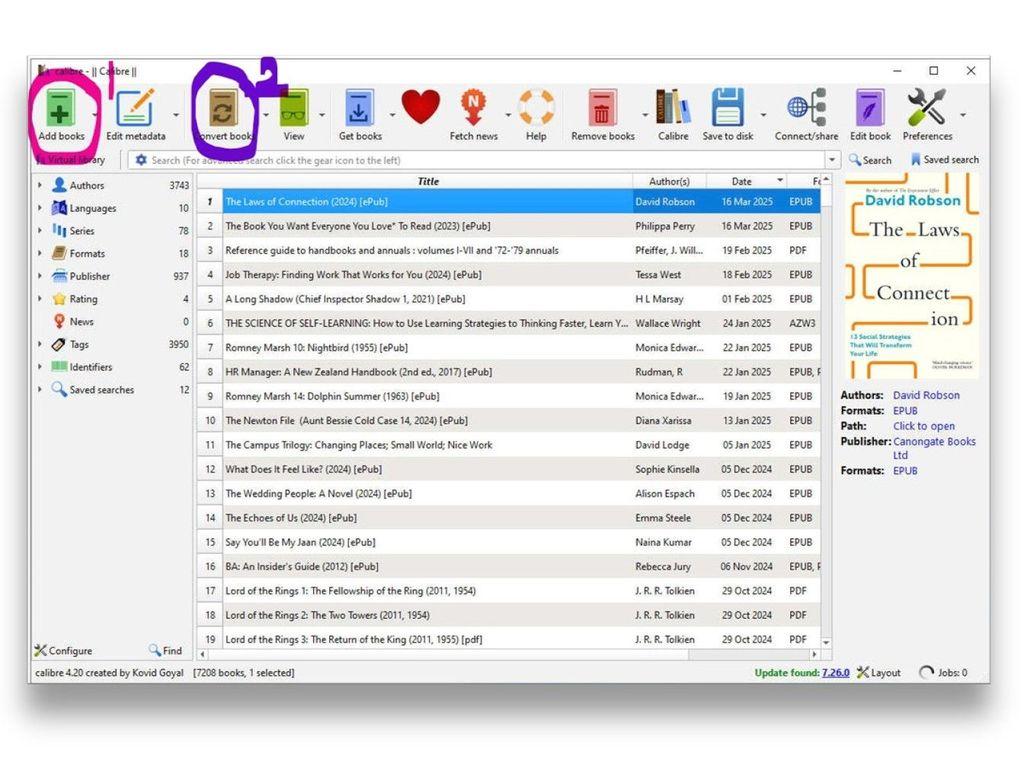Screen dimensions: 1024x768
Task: Open the dropdown arrow next to Remove books
Action: (645, 115)
